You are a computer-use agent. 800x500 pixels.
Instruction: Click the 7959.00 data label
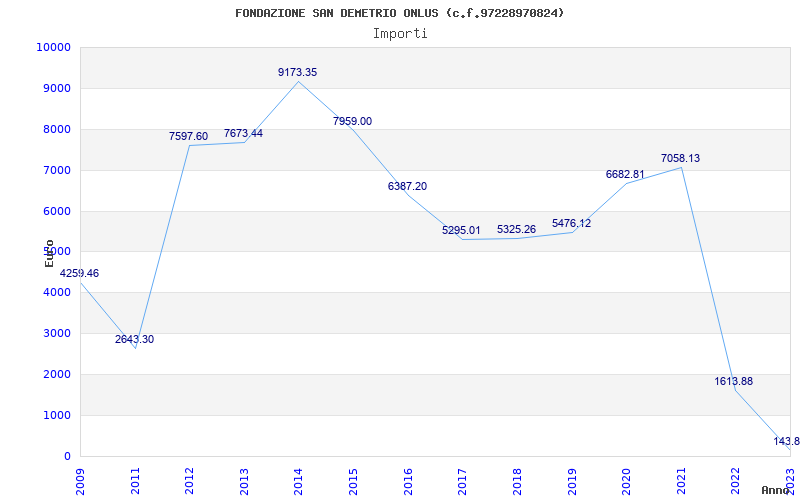[x=352, y=121]
